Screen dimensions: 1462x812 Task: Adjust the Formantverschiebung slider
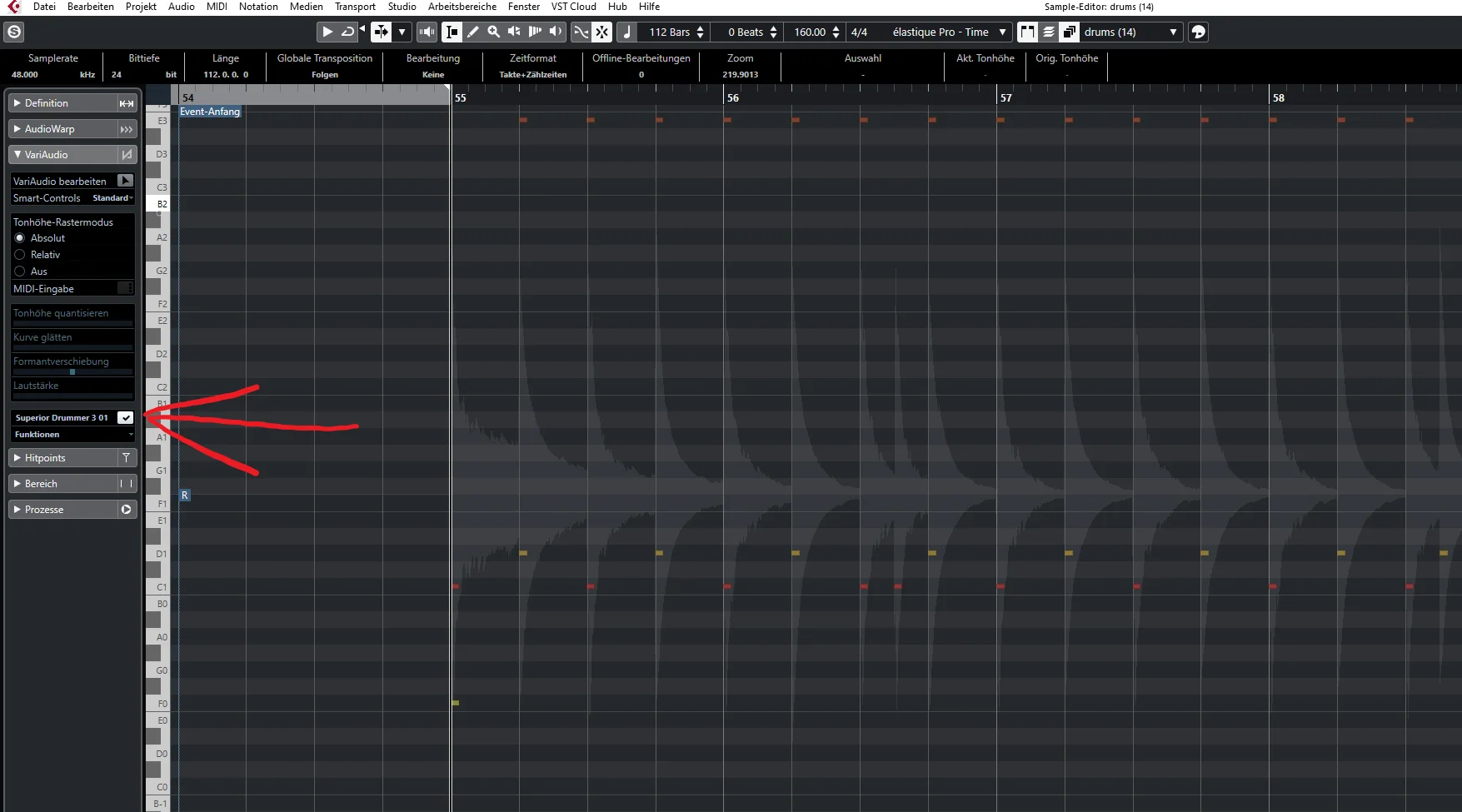(x=72, y=372)
